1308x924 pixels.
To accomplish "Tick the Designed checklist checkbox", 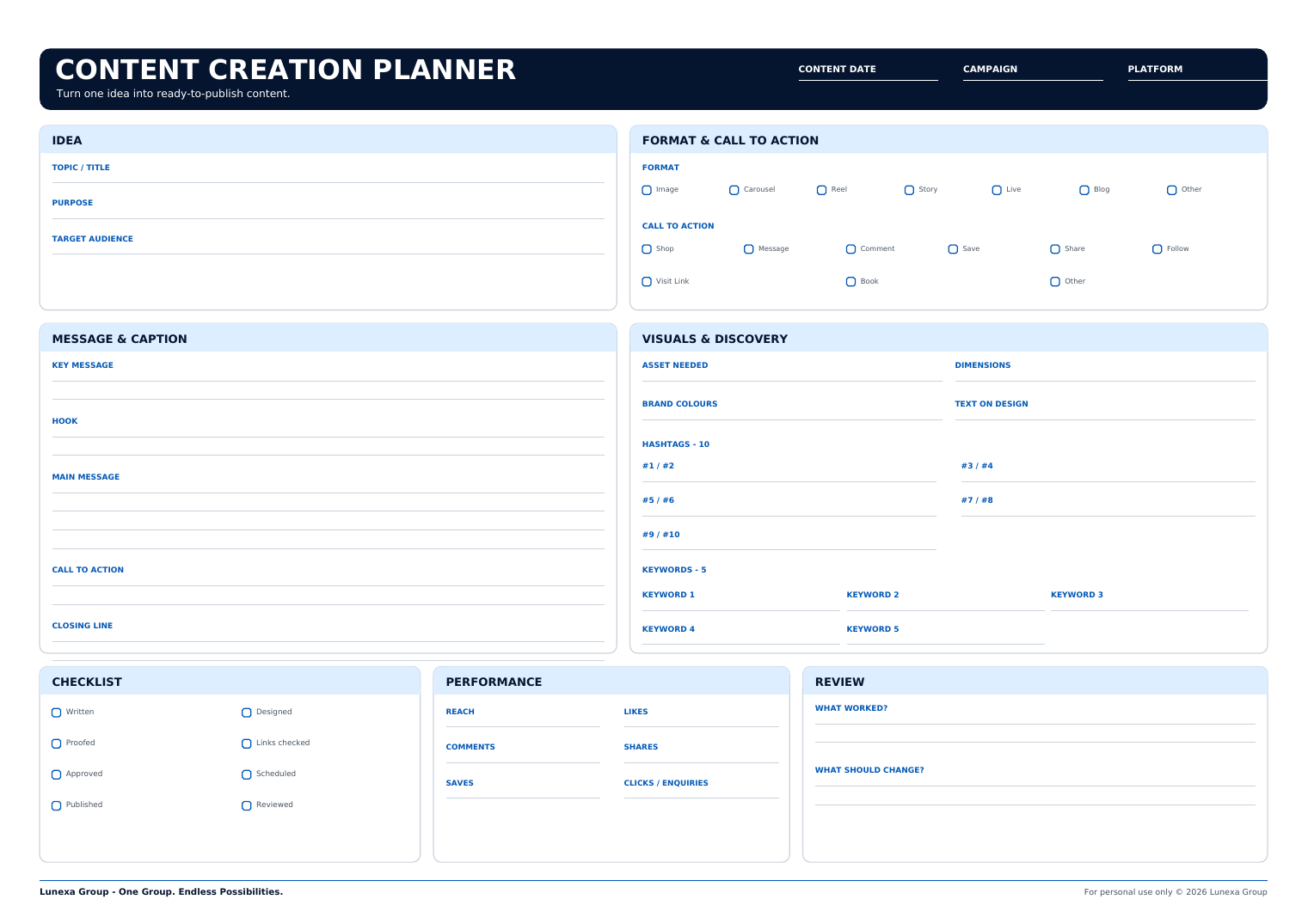I will tap(247, 713).
